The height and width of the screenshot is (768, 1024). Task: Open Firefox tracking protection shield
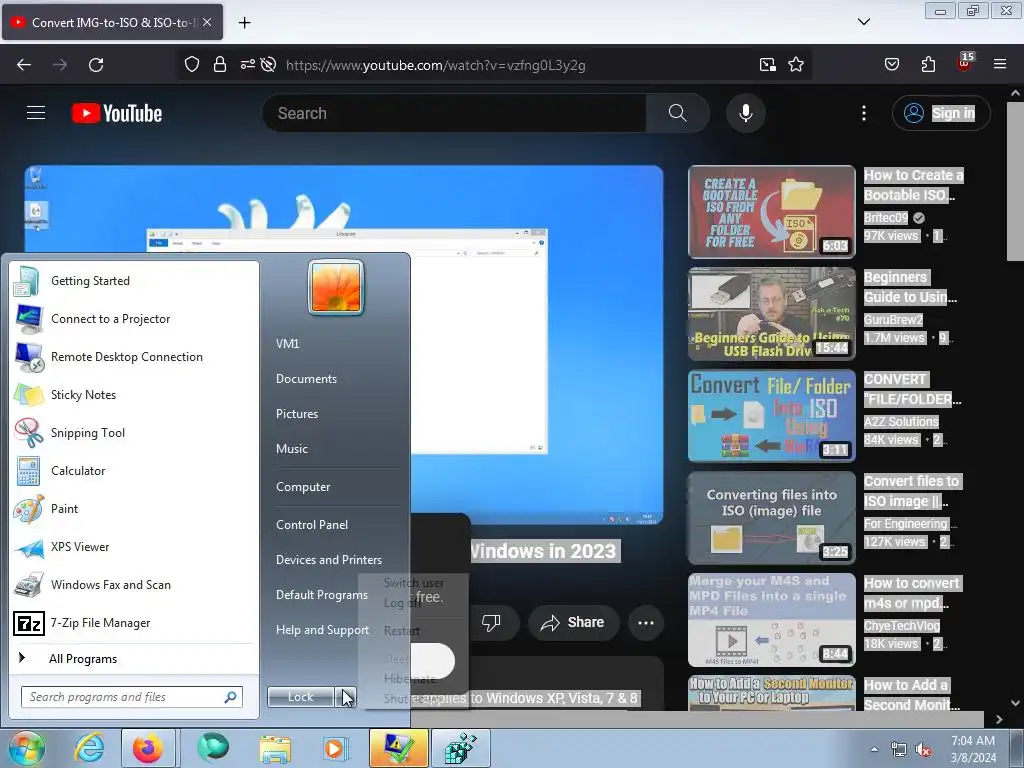pyautogui.click(x=191, y=65)
